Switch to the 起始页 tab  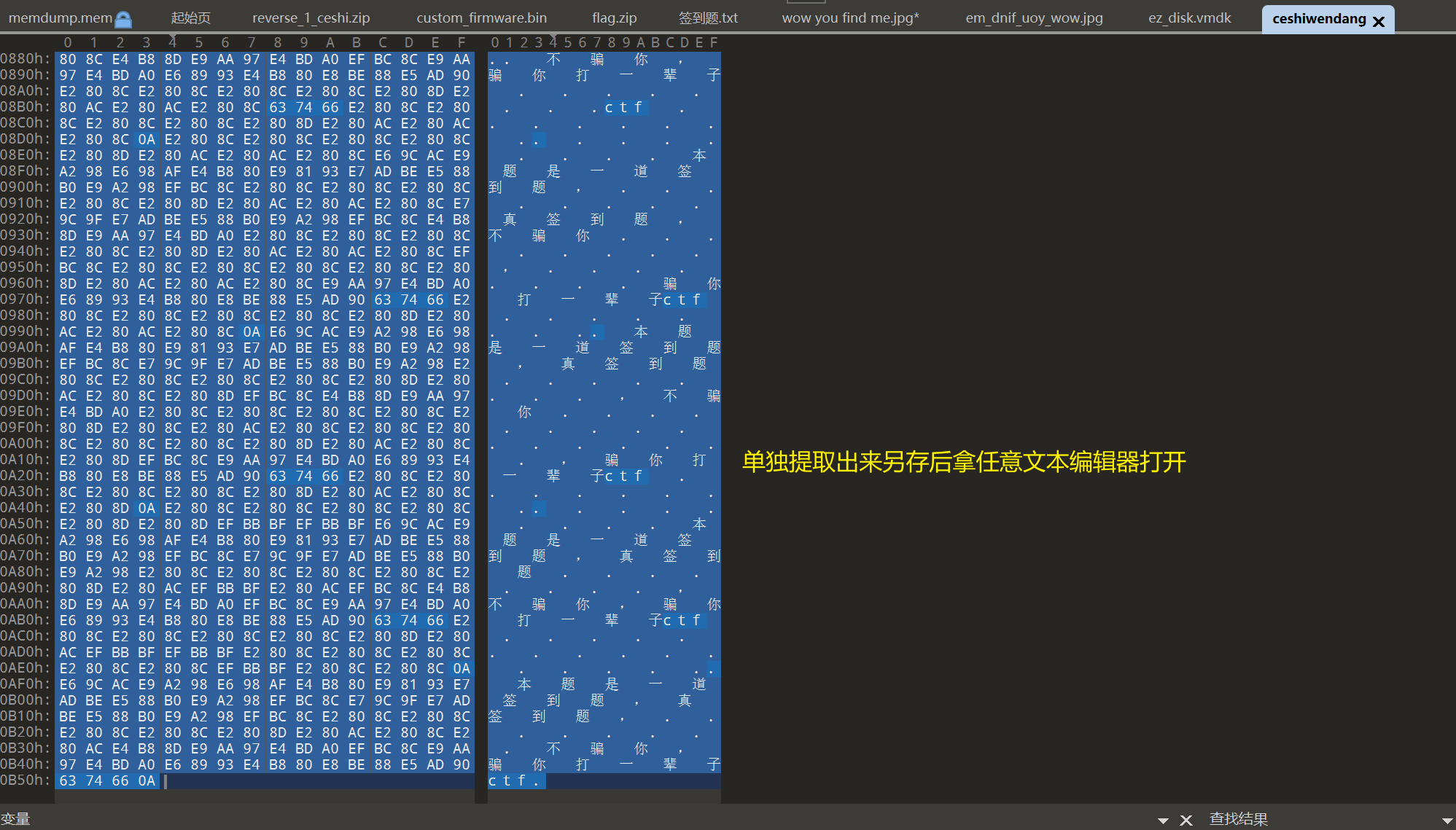tap(190, 17)
